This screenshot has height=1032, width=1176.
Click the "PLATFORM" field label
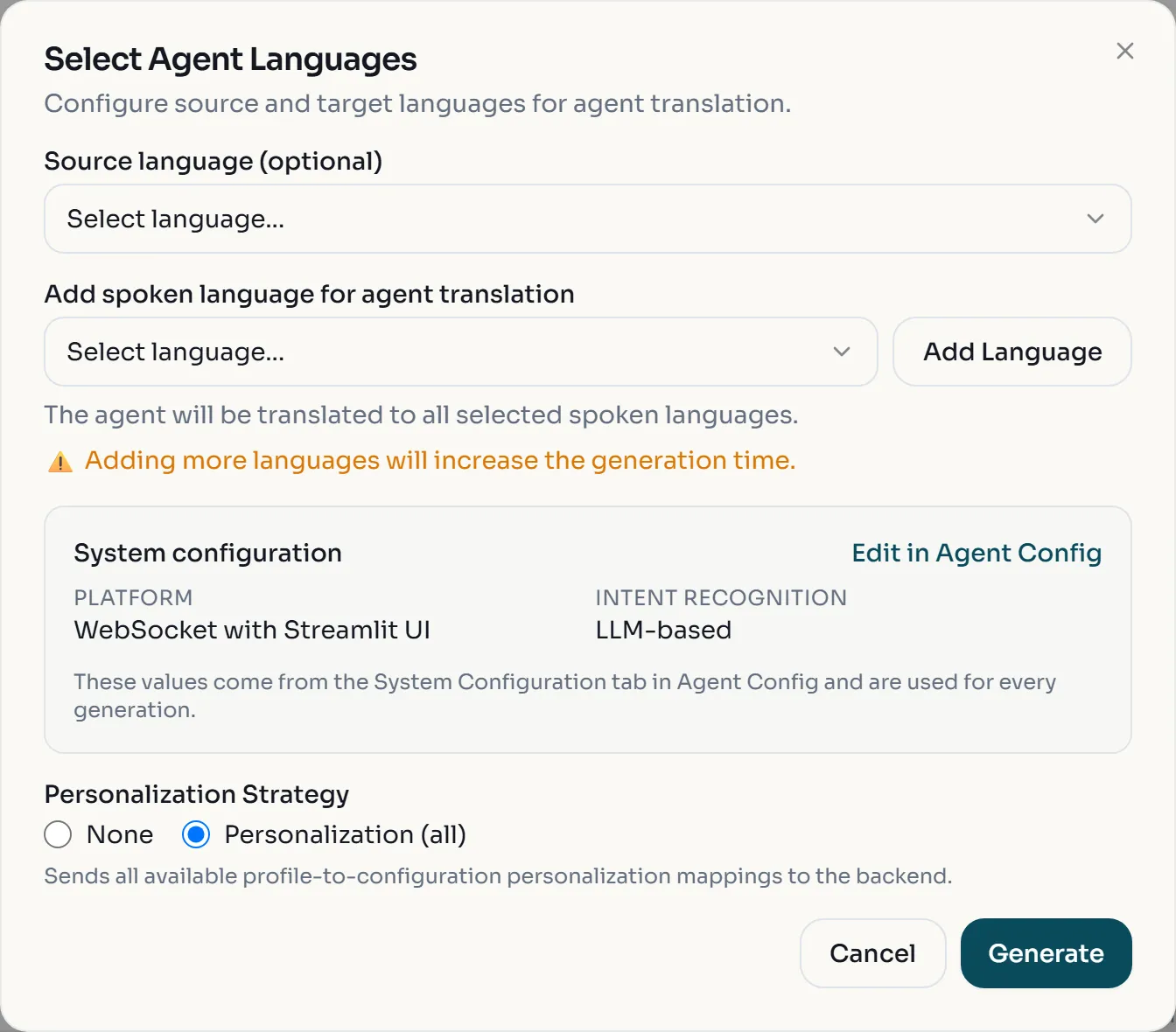(133, 597)
